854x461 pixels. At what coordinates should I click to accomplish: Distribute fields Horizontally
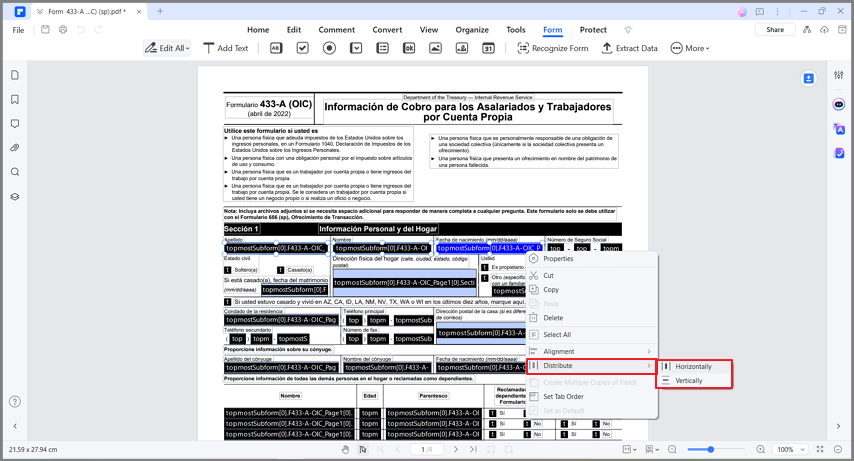coord(694,367)
